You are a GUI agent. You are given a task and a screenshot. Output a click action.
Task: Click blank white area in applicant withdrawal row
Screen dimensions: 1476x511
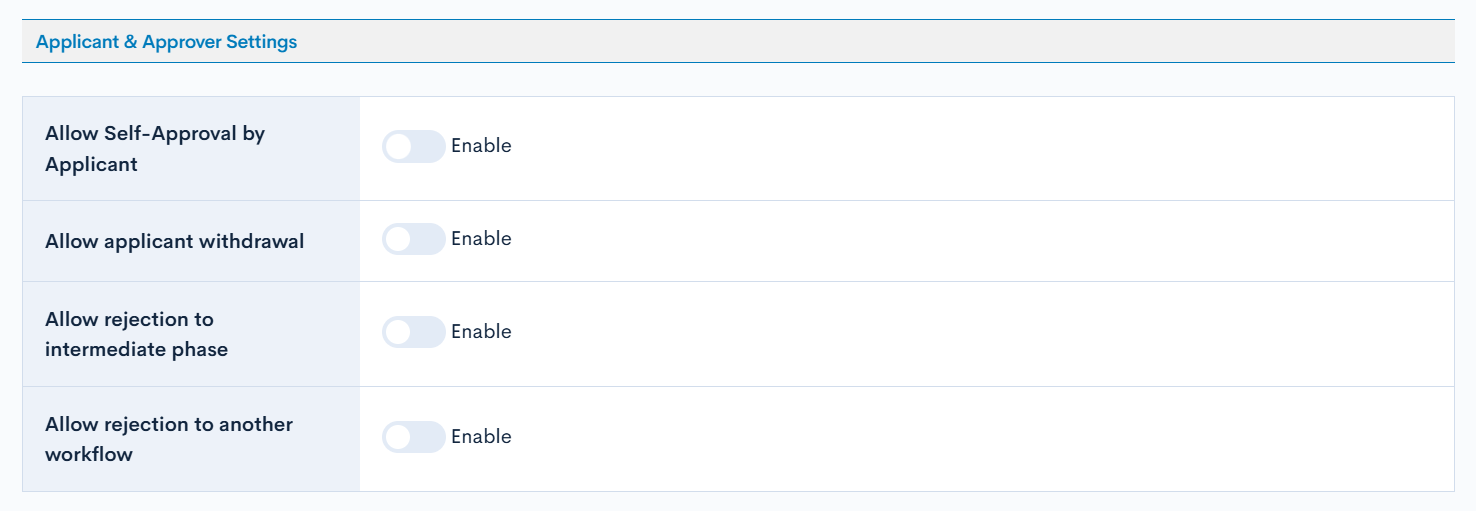(x=950, y=241)
